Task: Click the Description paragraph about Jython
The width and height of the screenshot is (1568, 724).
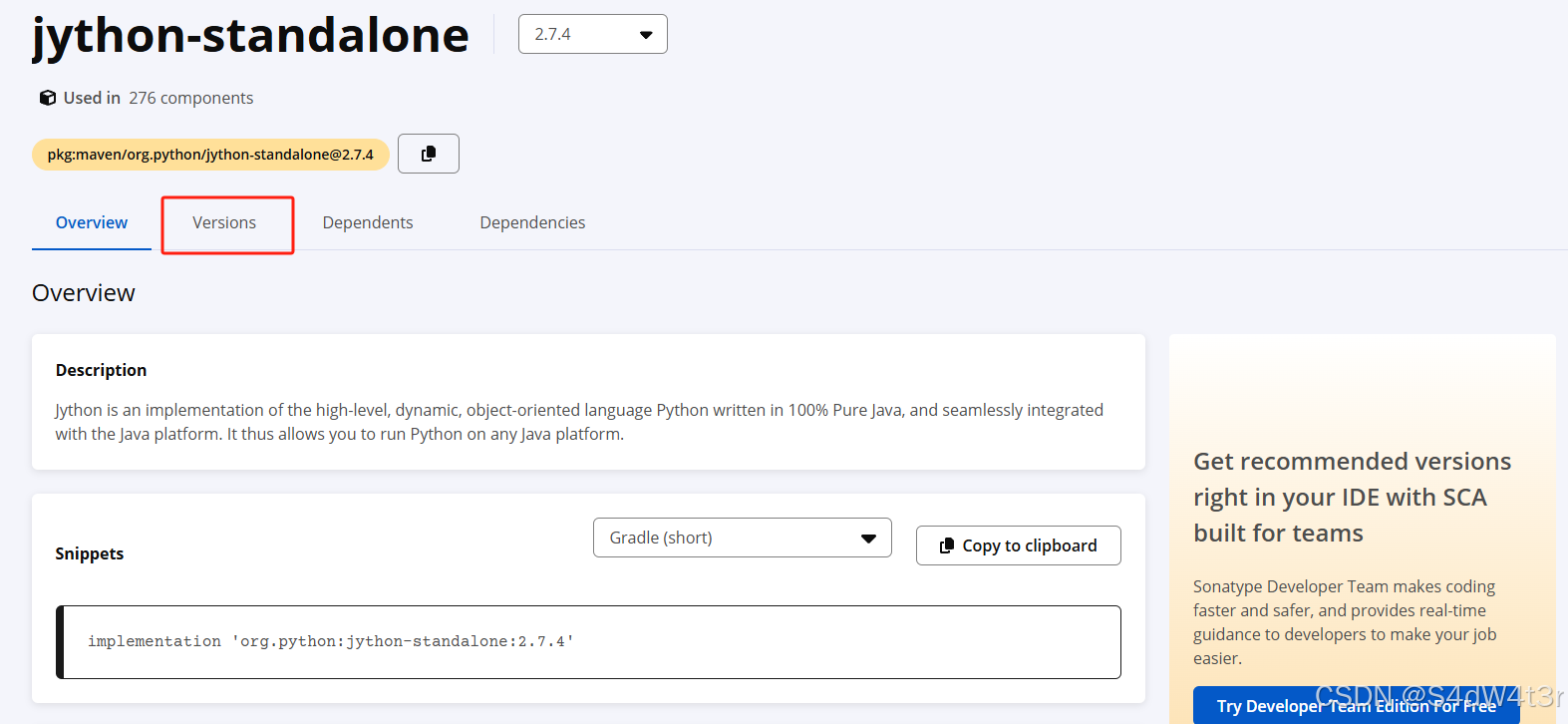Action: point(579,422)
